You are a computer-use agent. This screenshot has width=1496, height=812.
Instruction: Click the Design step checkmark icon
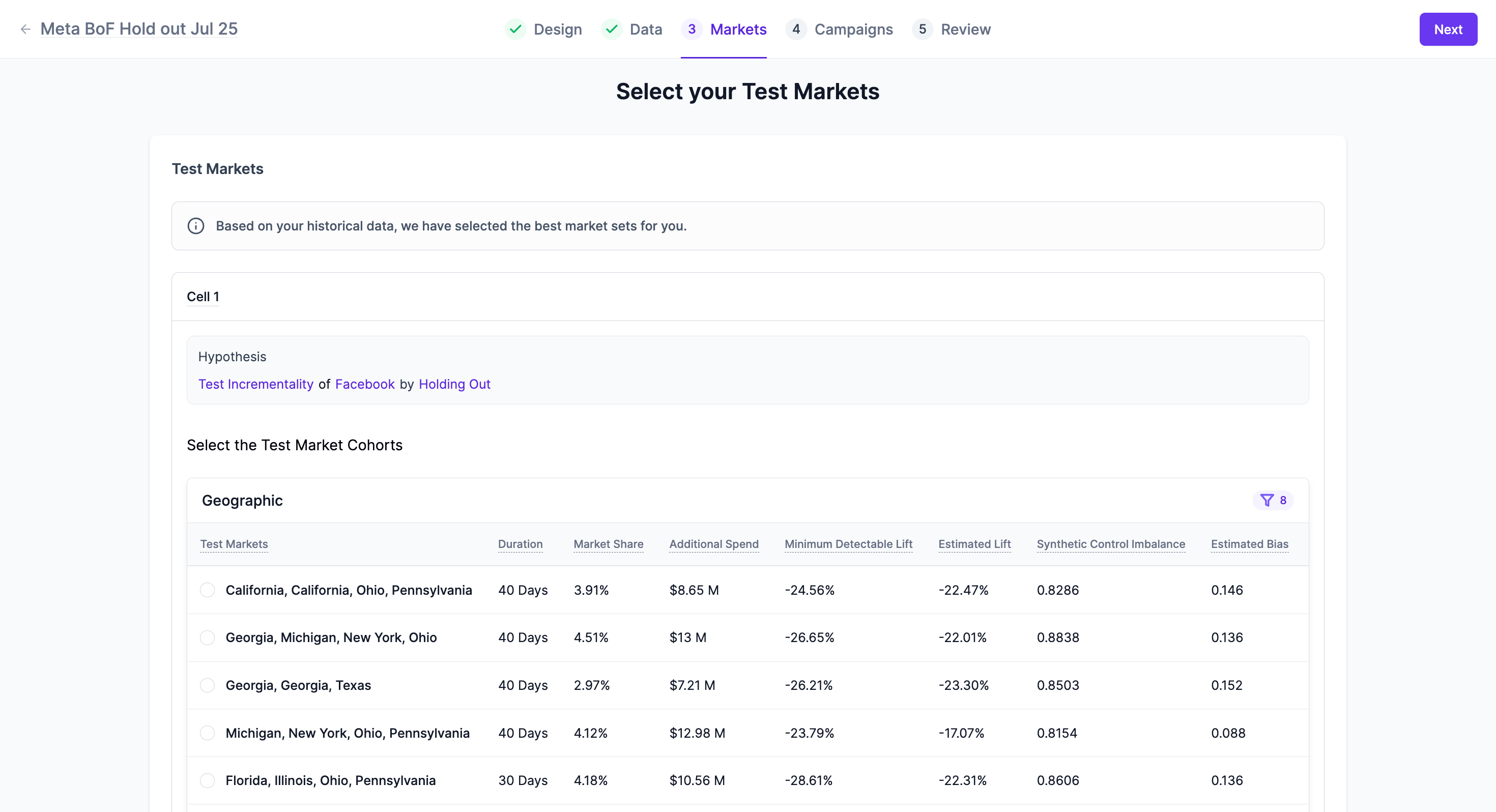515,29
